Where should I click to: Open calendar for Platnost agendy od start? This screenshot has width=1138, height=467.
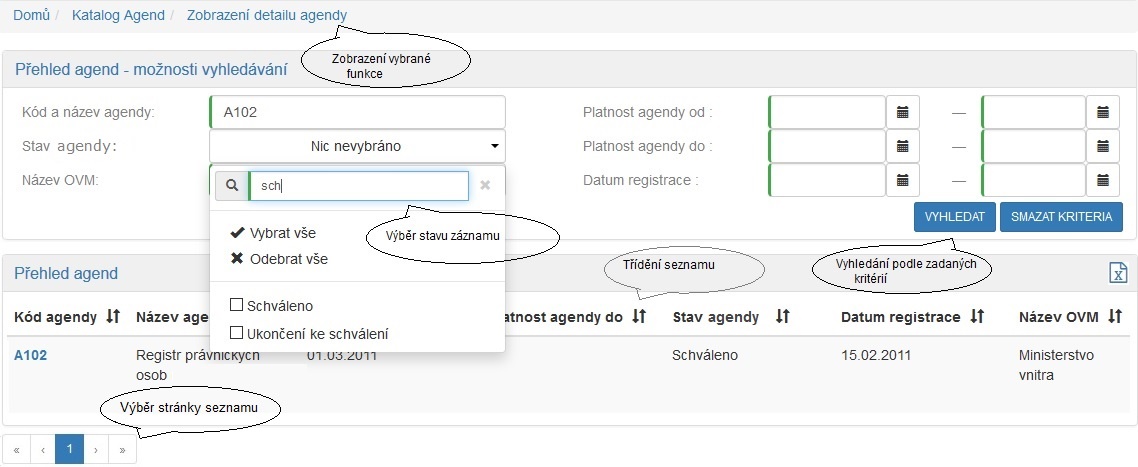902,112
